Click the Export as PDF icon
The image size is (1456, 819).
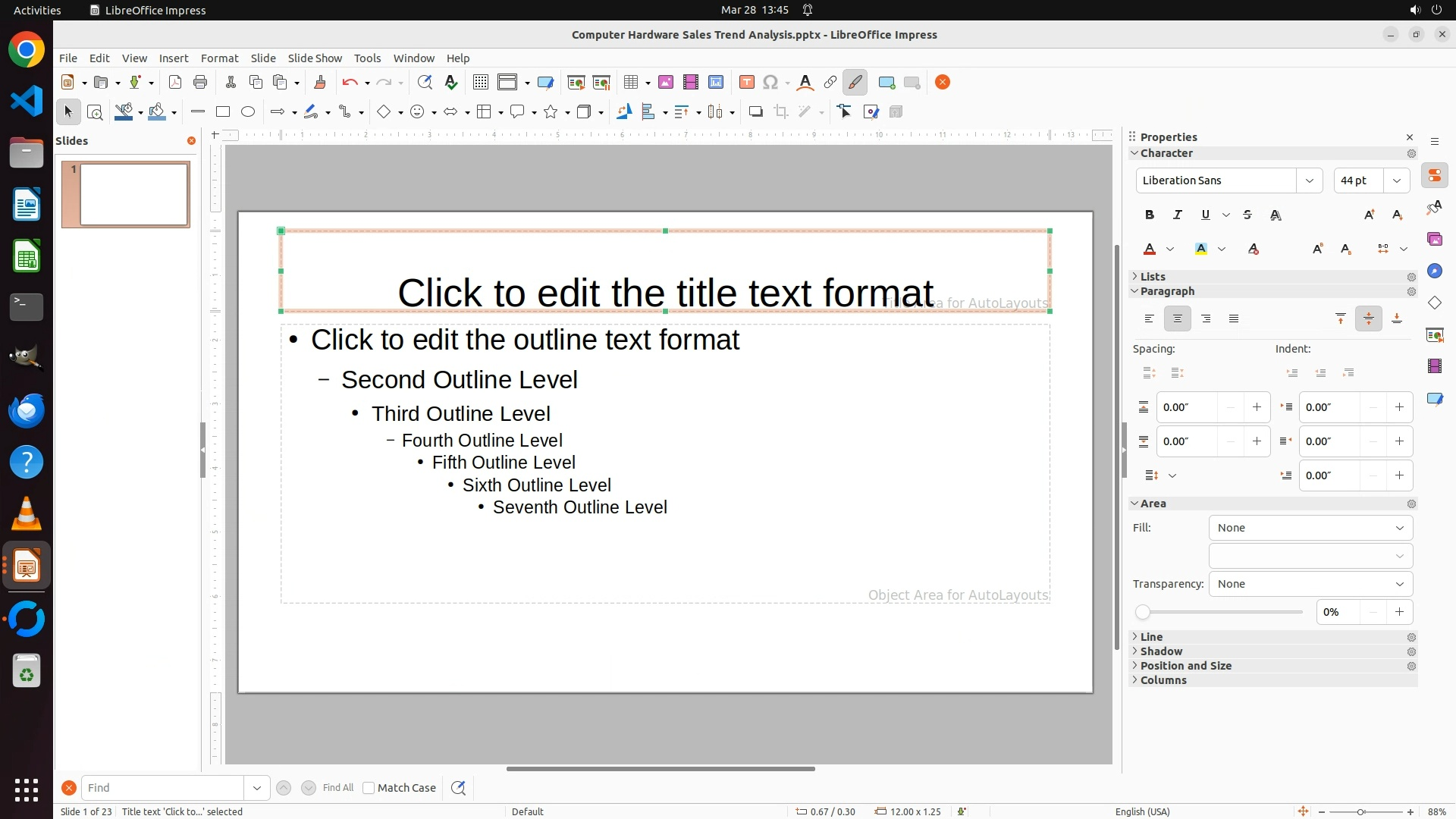pos(175,83)
